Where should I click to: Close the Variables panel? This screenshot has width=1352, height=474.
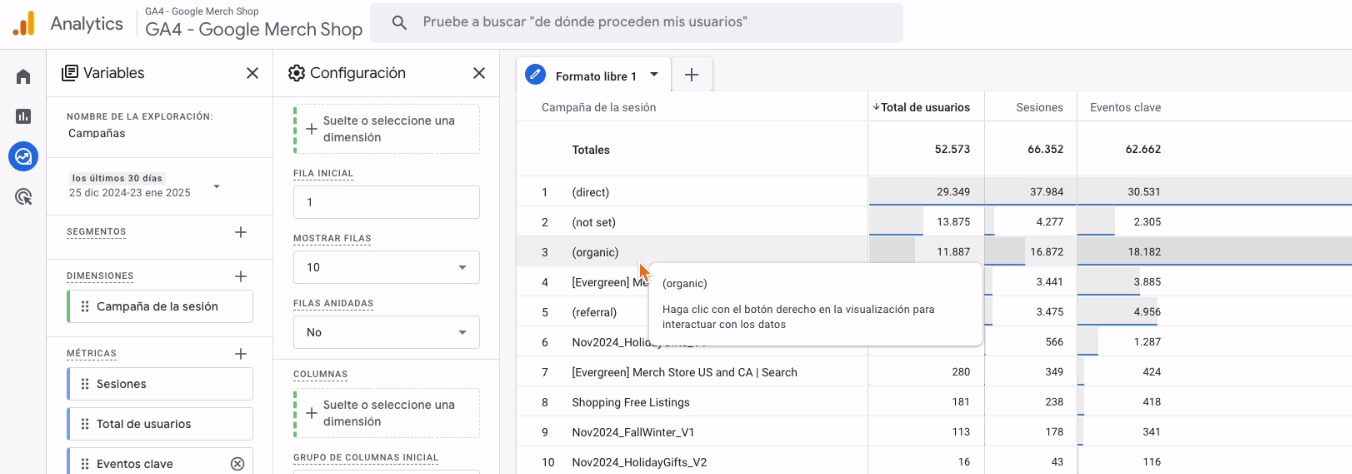click(x=252, y=73)
